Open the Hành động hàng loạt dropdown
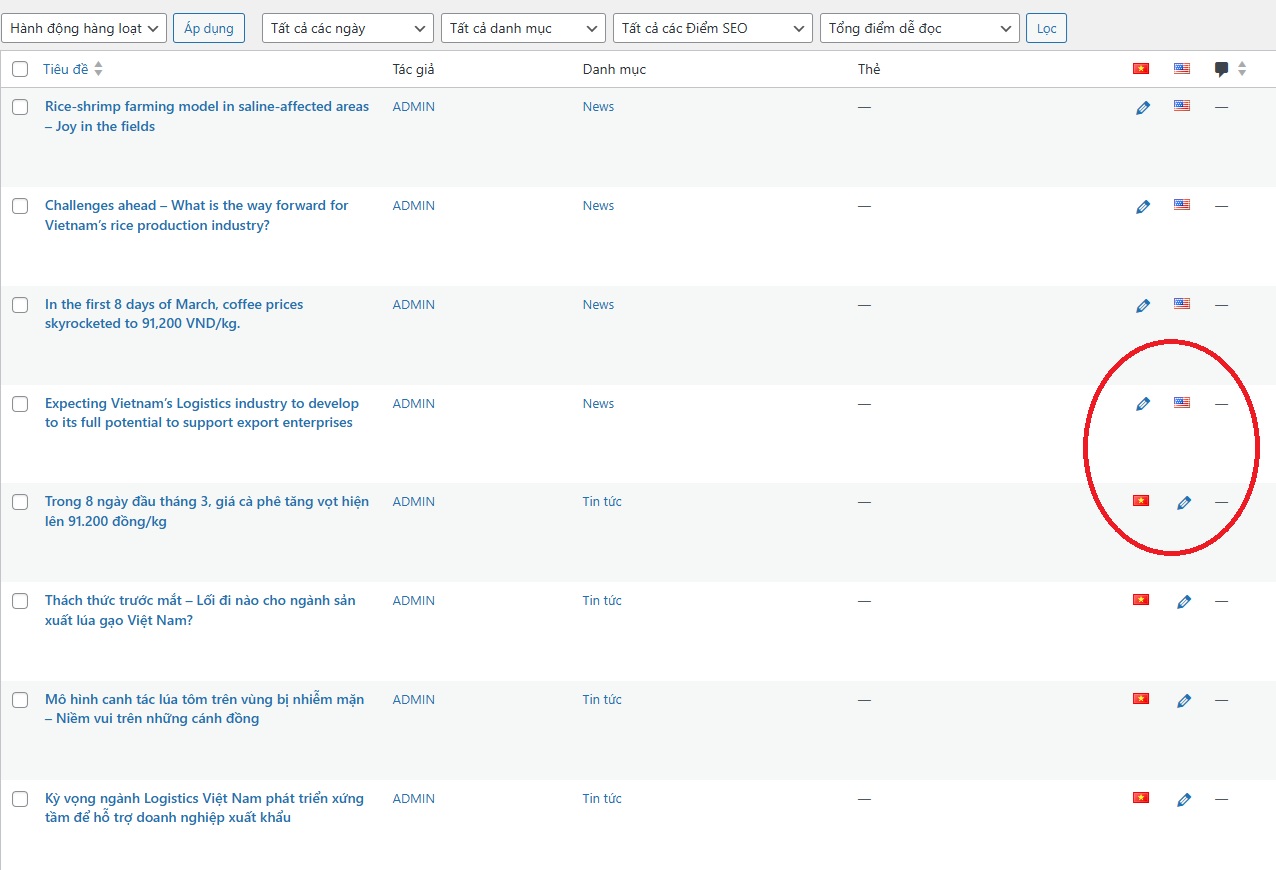Image resolution: width=1276 pixels, height=870 pixels. 83,28
